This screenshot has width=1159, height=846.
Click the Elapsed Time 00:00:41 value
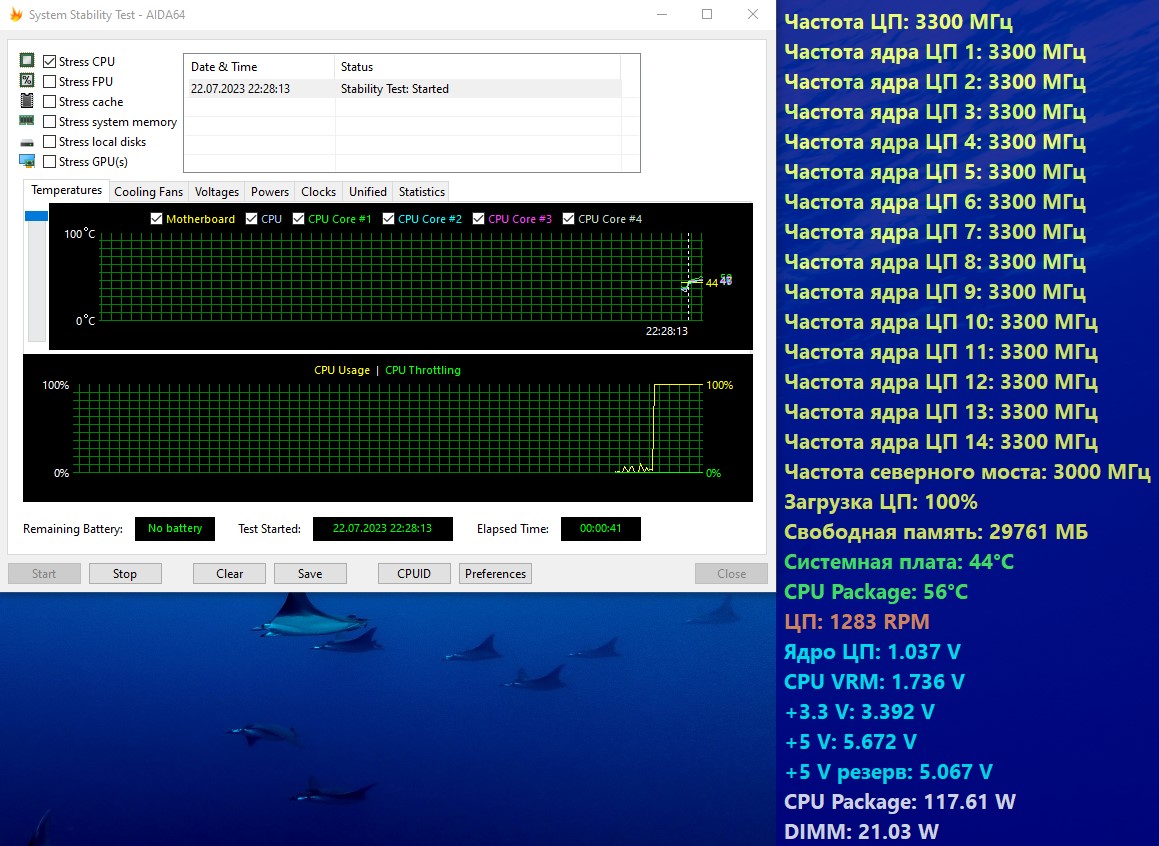click(x=600, y=528)
